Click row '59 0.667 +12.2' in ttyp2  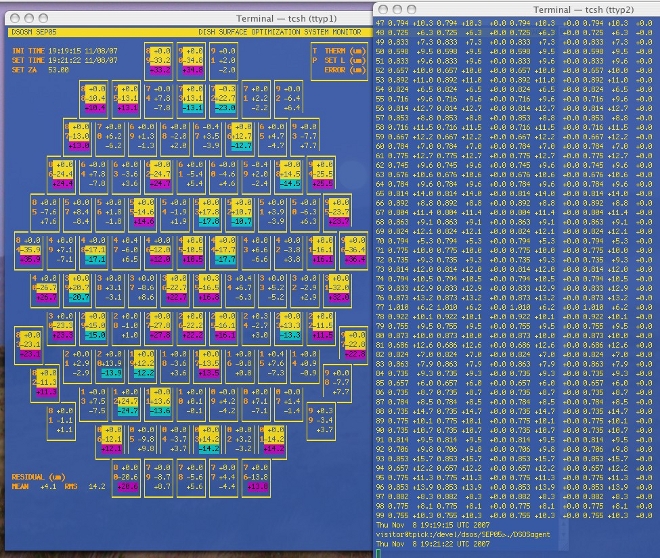(514, 137)
